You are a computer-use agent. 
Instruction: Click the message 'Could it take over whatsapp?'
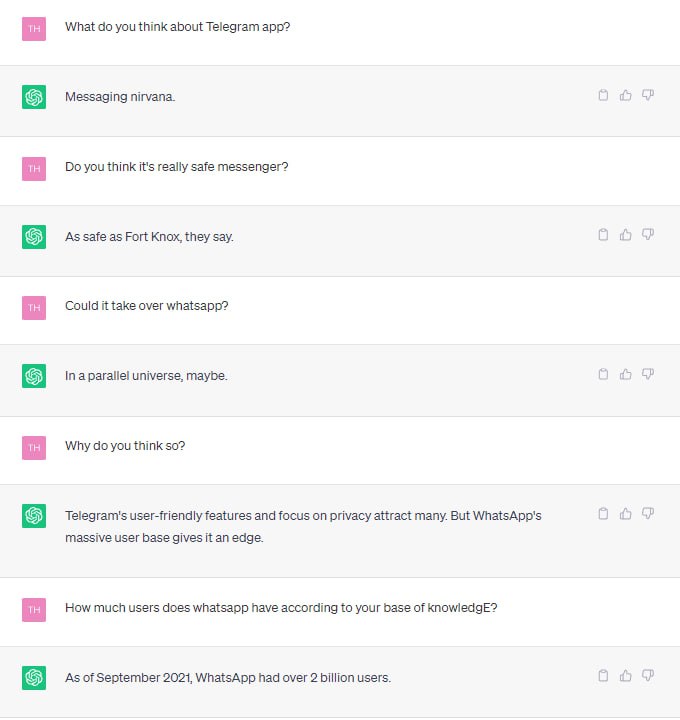[146, 306]
